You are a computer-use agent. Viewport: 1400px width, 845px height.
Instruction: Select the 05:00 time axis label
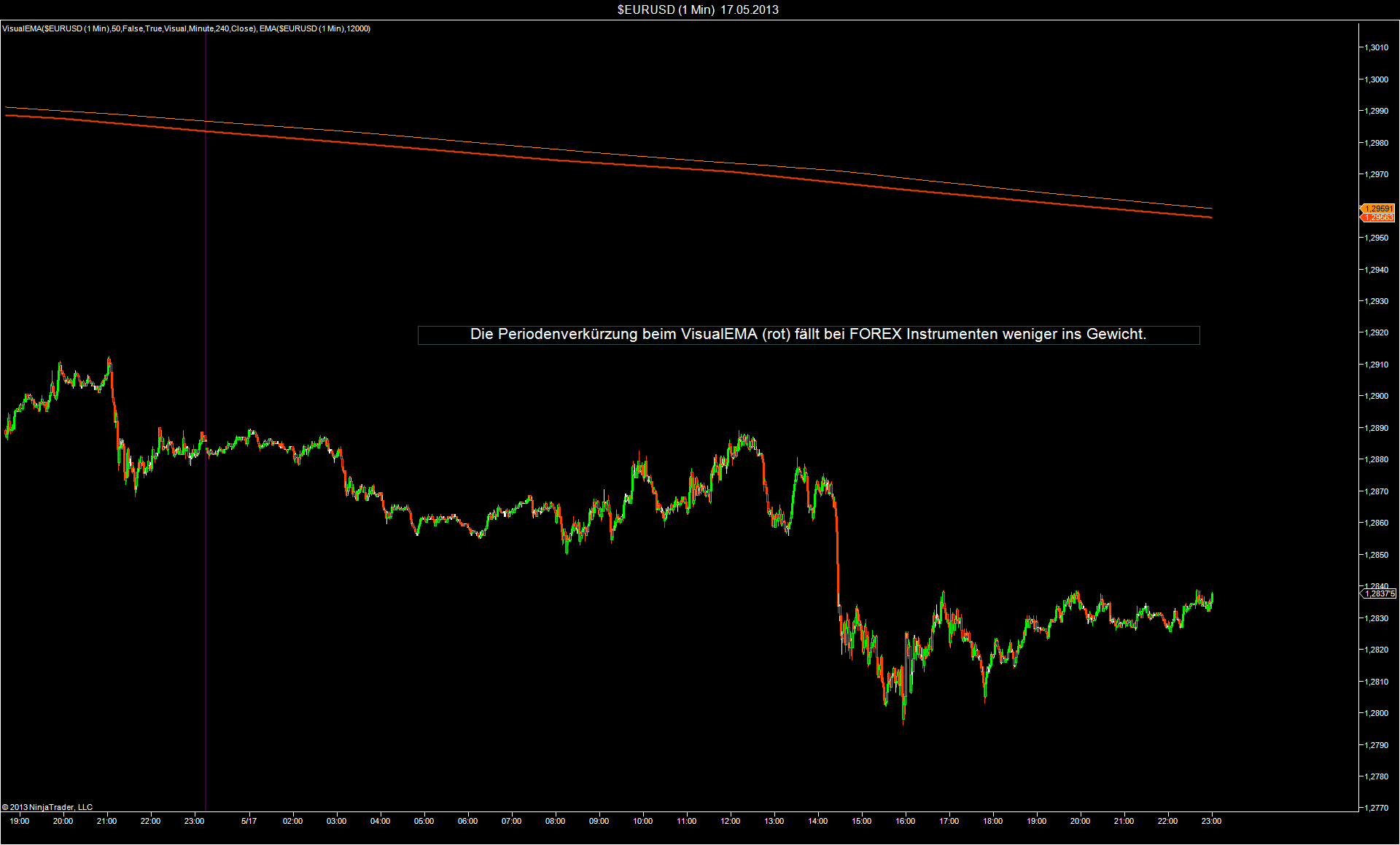point(424,821)
